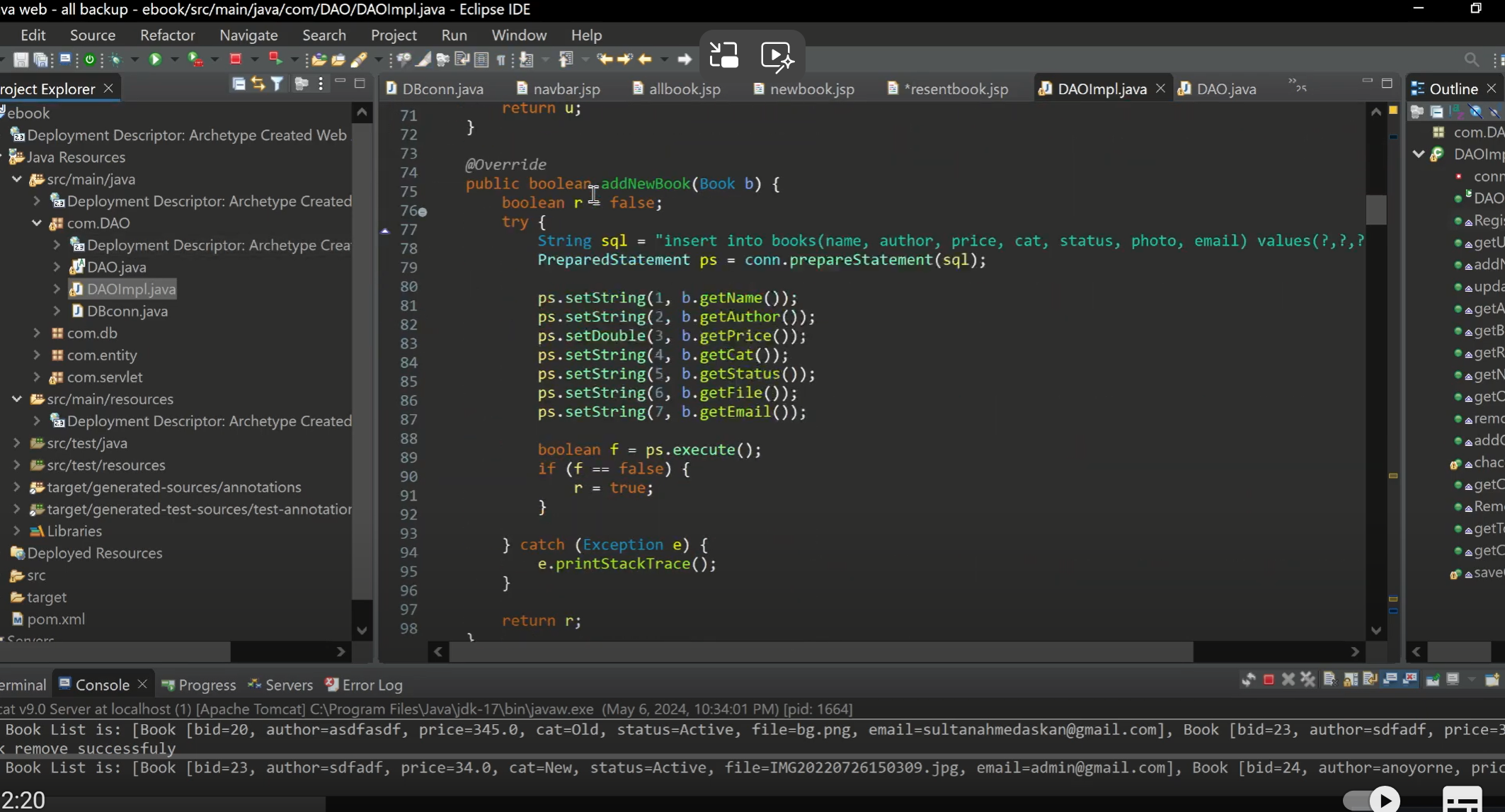This screenshot has height=812, width=1505.
Task: Open Type via the folder toolbar icon
Action: pos(319,60)
